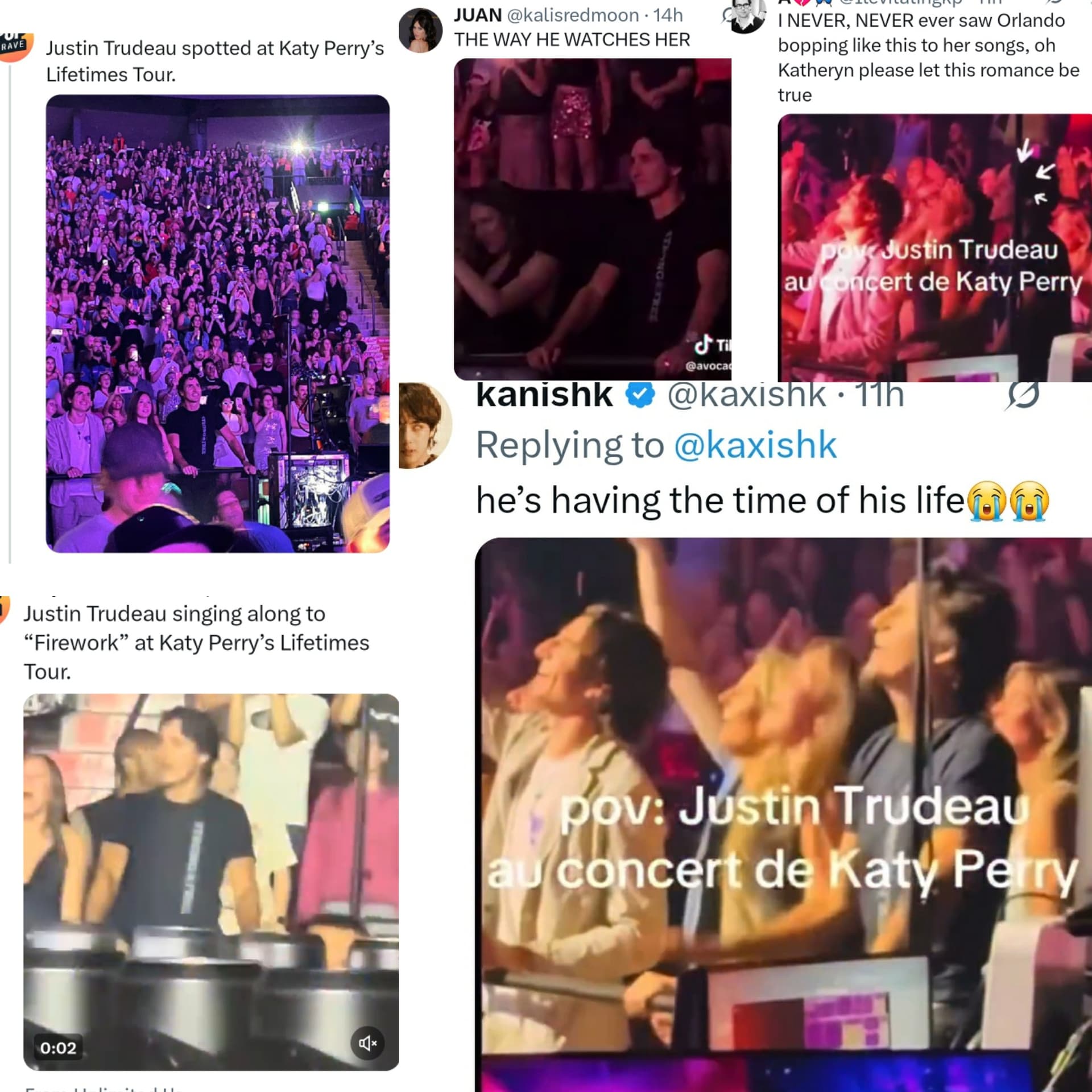Open the 'au concert de Katy Perry' top-right video
This screenshot has height=1092, width=1092.
click(x=934, y=247)
